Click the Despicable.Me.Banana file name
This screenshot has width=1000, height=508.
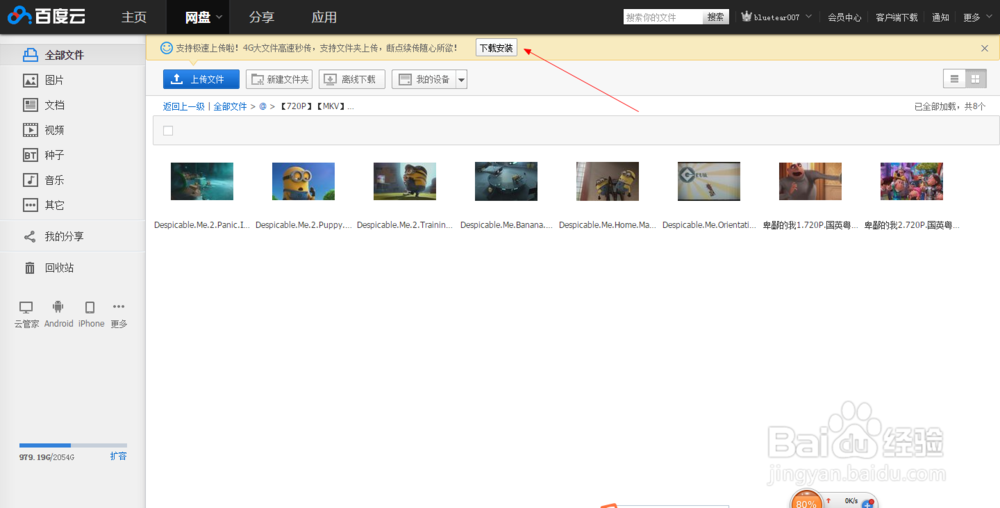[506, 225]
